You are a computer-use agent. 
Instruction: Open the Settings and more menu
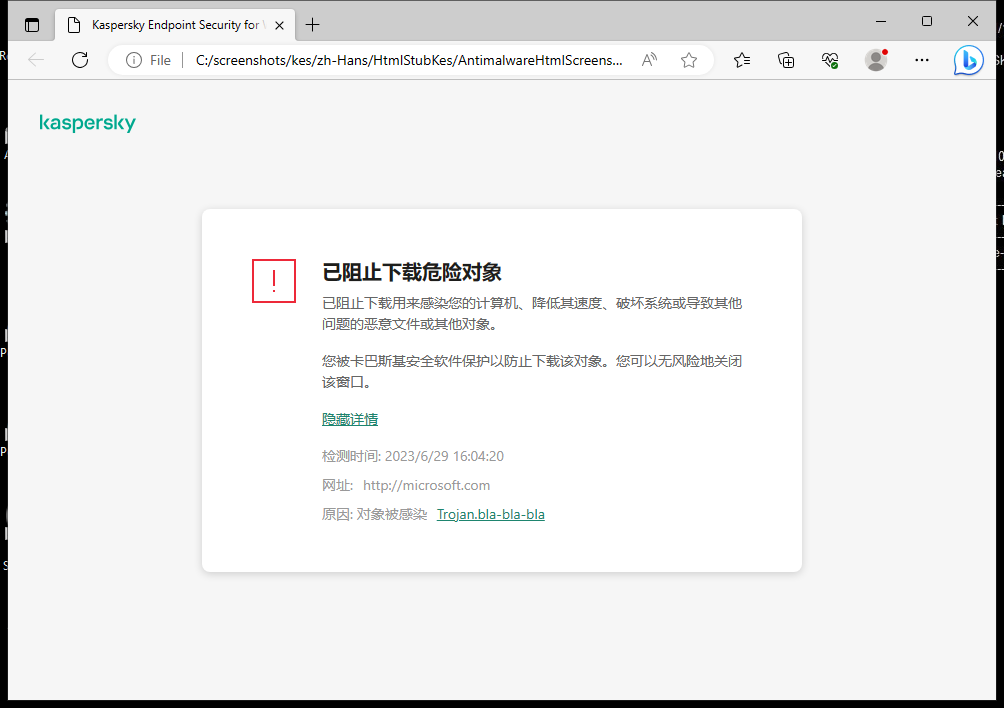(x=921, y=59)
